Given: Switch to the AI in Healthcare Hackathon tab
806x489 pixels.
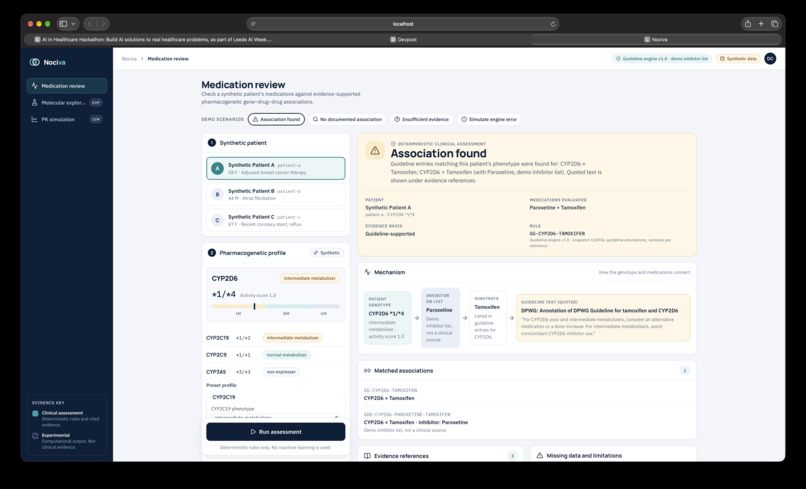Looking at the screenshot, I should [152, 39].
